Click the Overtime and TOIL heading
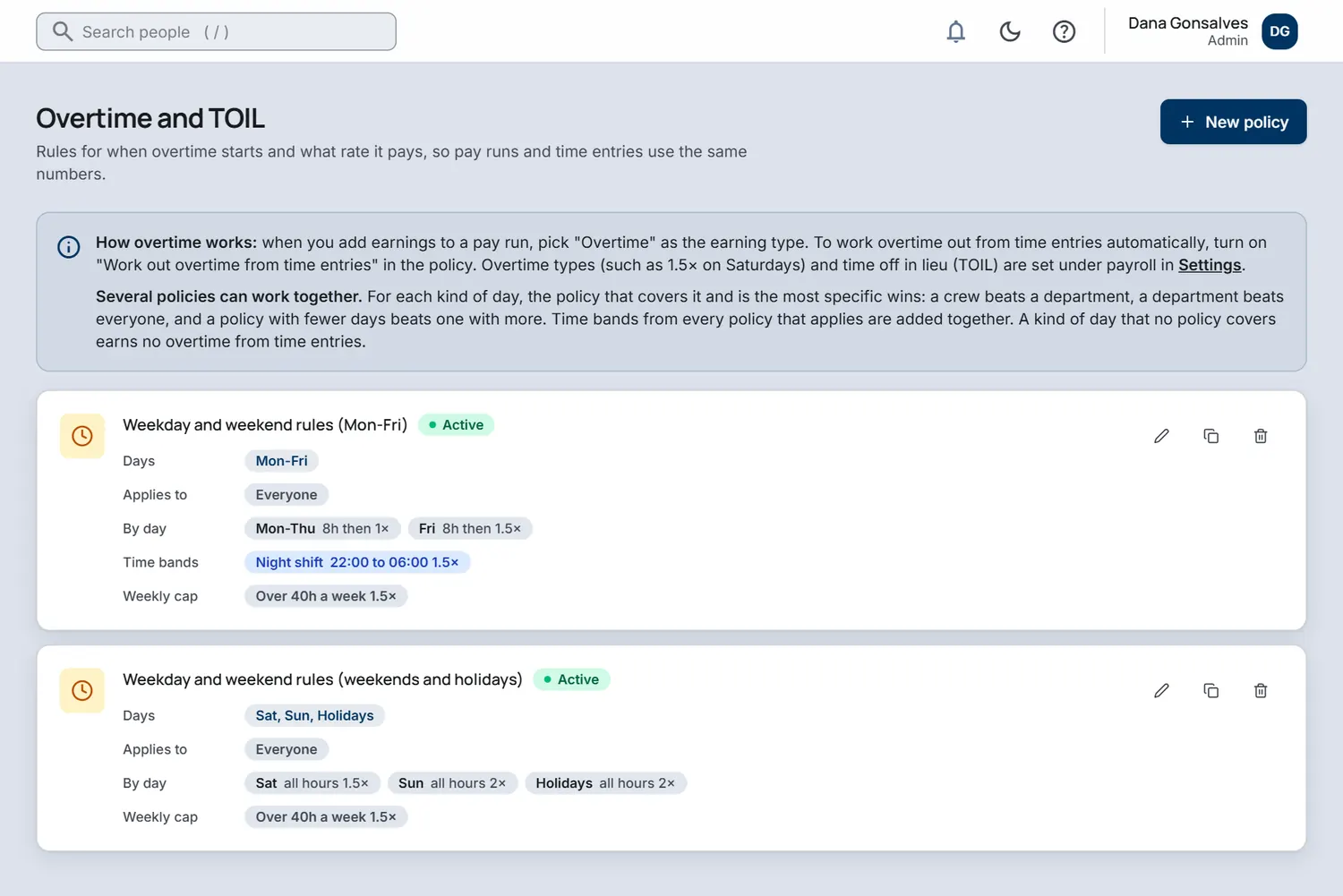Image resolution: width=1343 pixels, height=896 pixels. coord(150,118)
